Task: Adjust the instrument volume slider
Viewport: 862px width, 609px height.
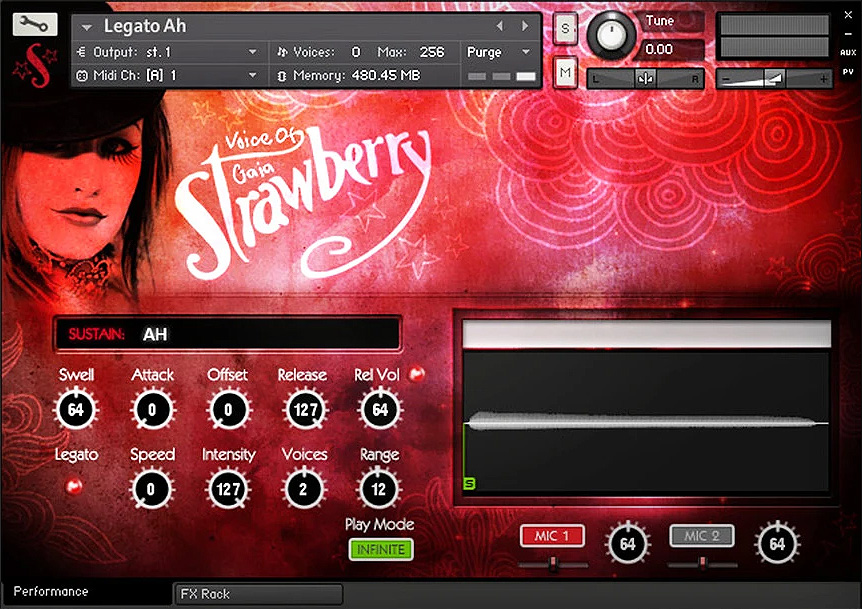Action: point(774,79)
